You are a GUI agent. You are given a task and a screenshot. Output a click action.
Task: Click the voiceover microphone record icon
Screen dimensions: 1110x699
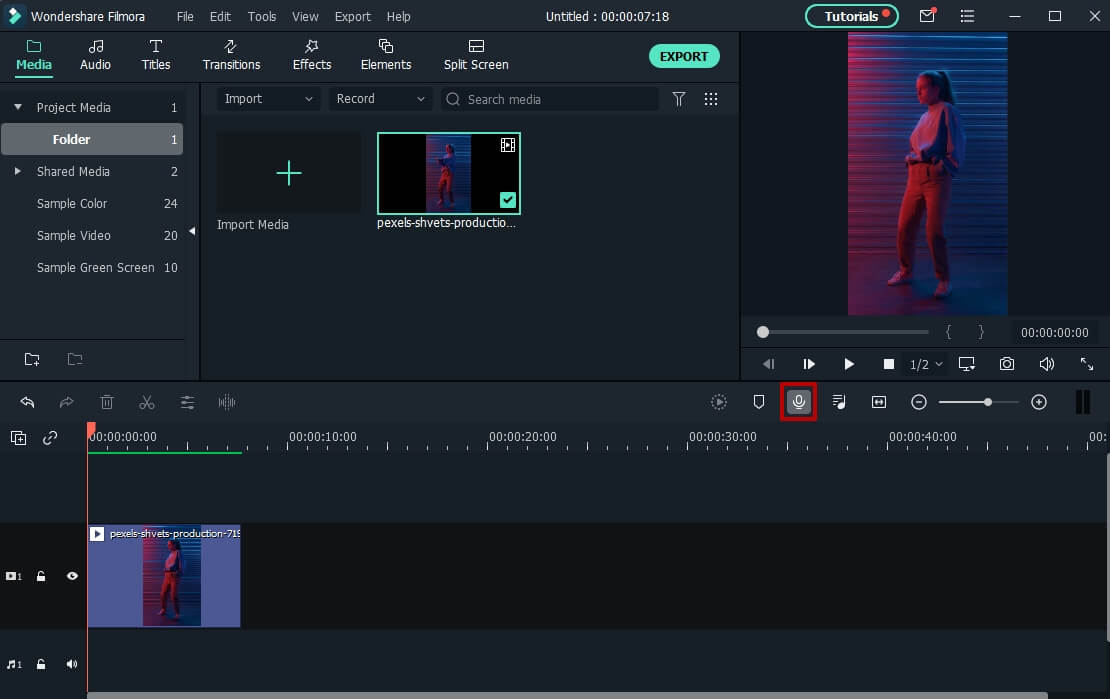(x=799, y=402)
